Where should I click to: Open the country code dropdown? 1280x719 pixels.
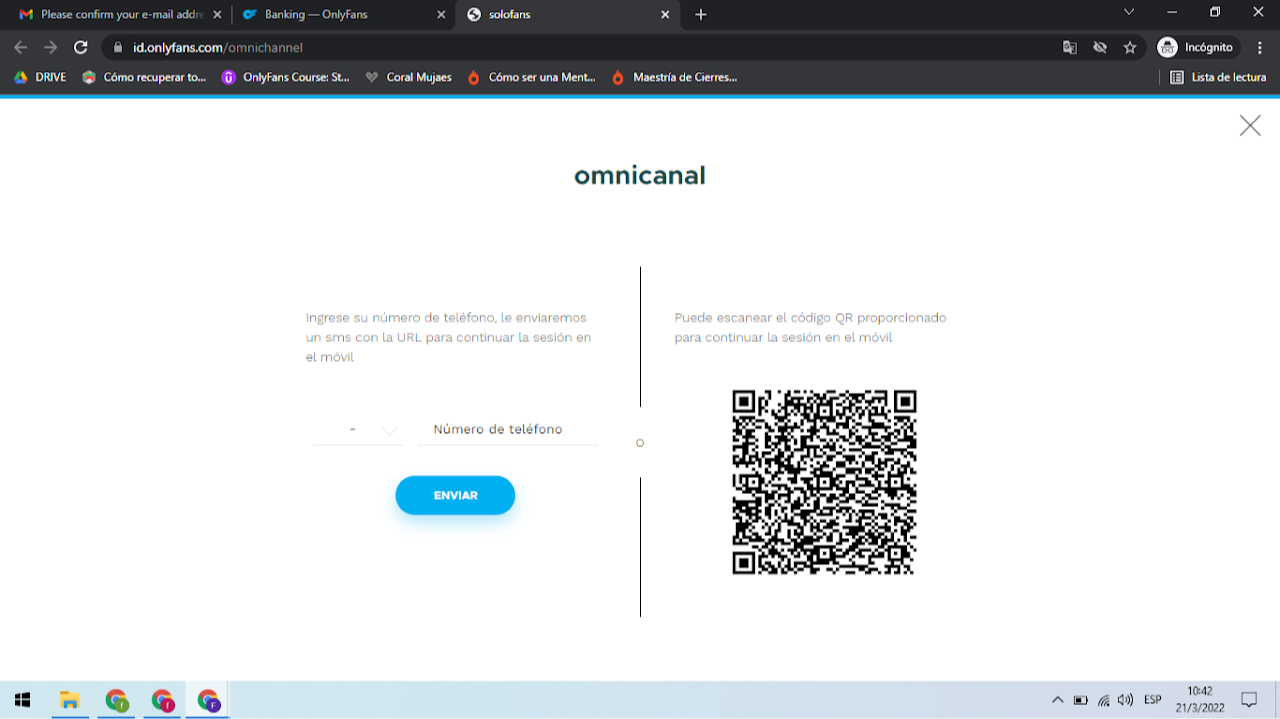click(357, 430)
